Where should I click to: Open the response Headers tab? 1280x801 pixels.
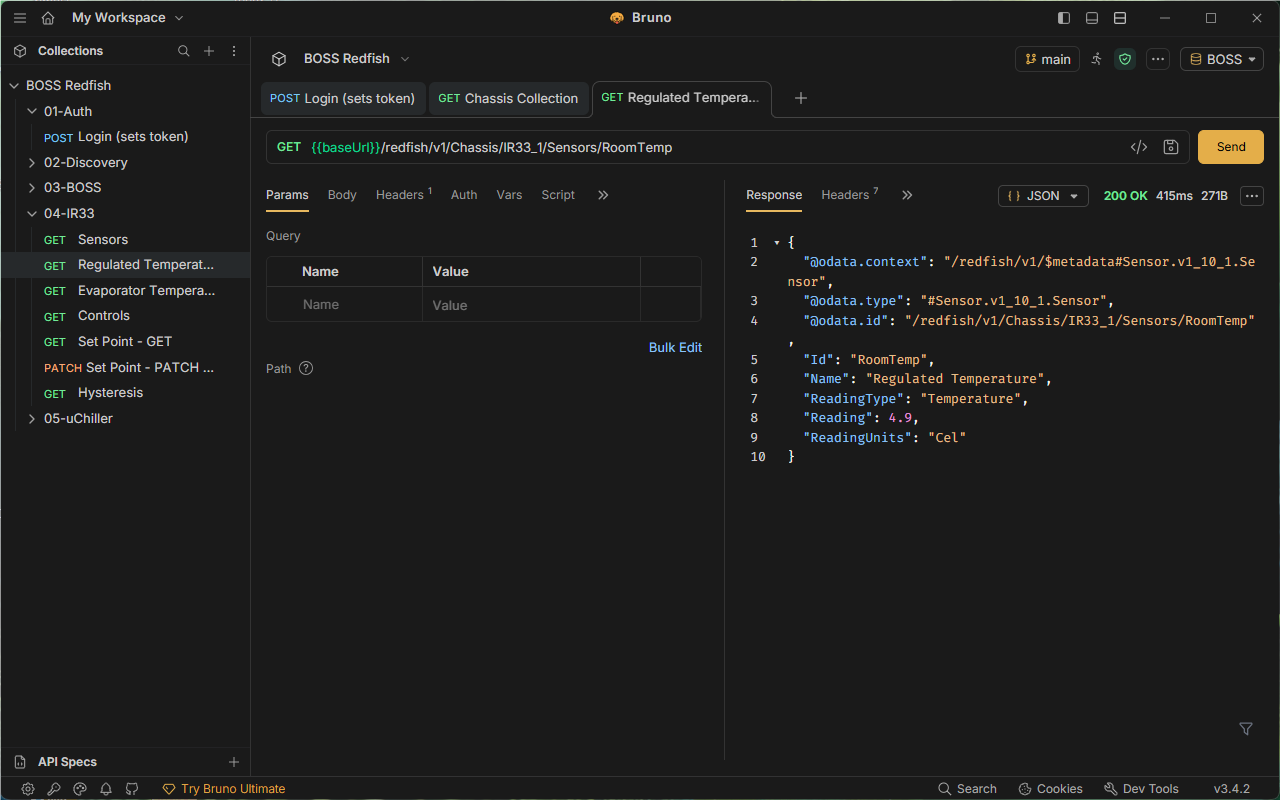coord(850,195)
